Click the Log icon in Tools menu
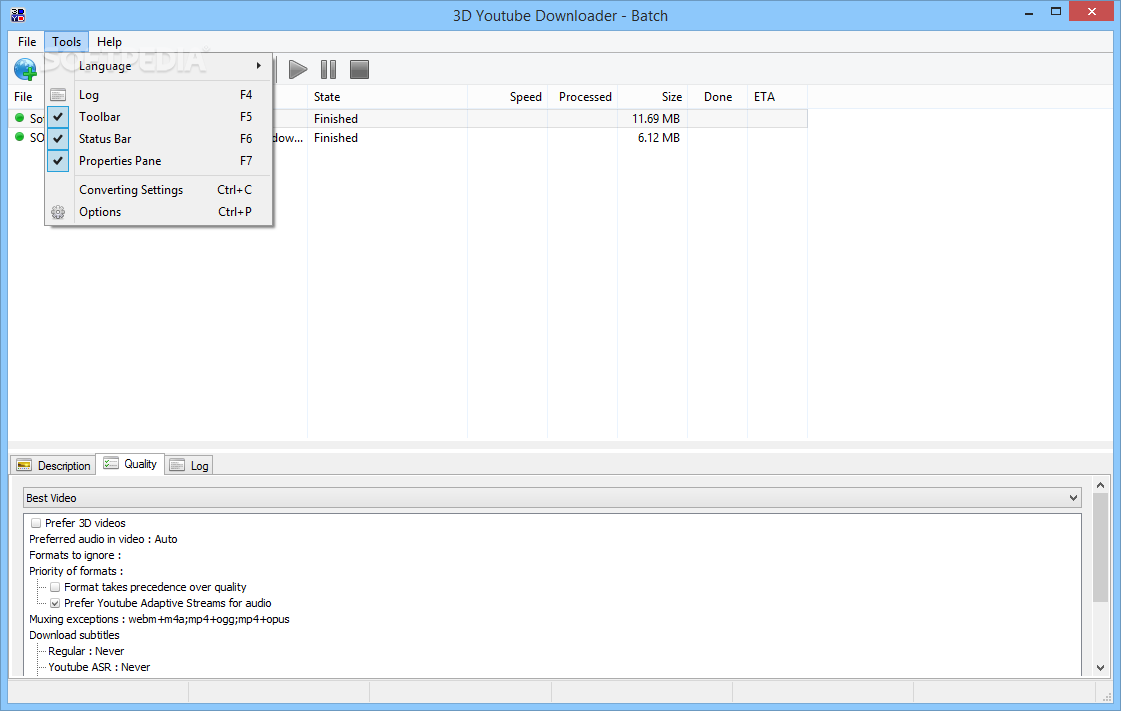This screenshot has height=711, width=1121. click(x=58, y=95)
